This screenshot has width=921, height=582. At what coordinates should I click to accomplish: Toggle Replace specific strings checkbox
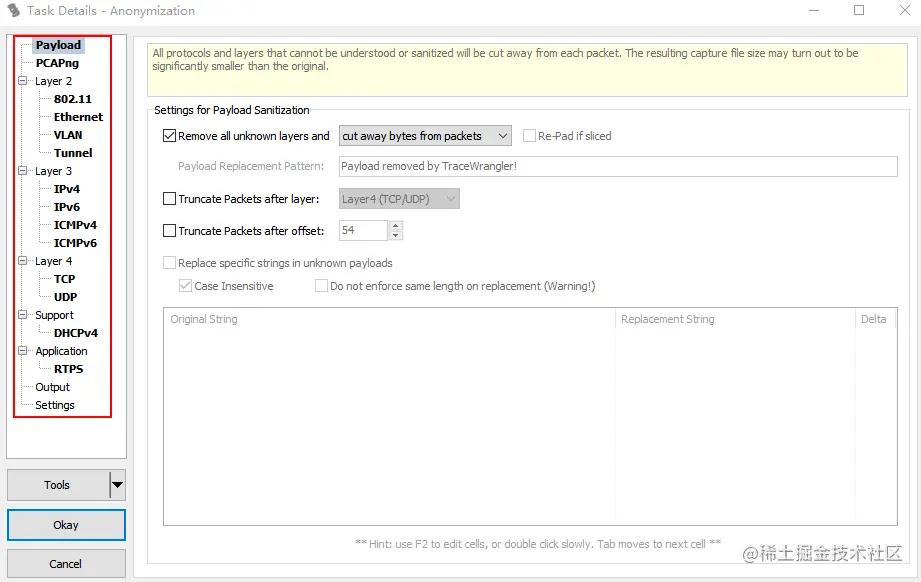pos(169,263)
